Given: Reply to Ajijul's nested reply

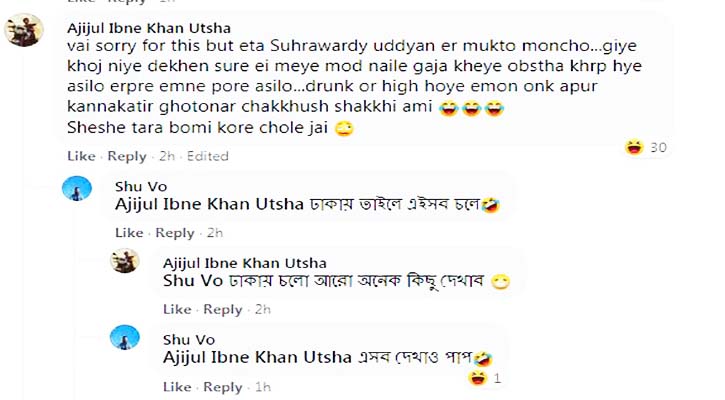Looking at the screenshot, I should point(222,309).
